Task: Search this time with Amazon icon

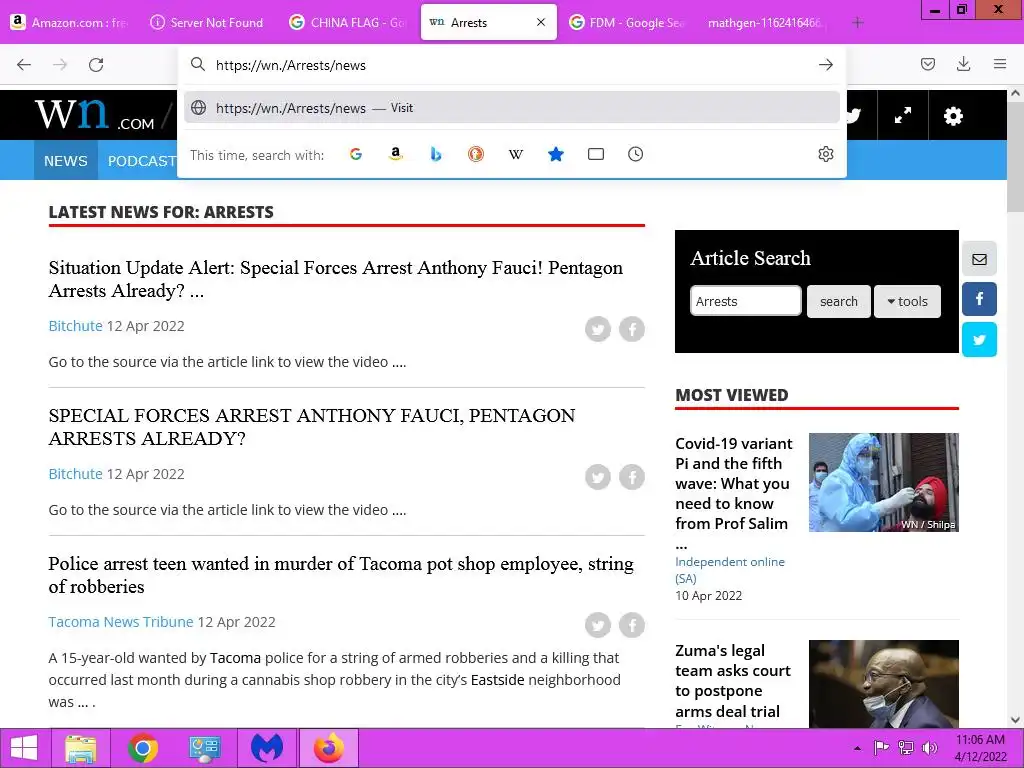Action: pos(396,154)
